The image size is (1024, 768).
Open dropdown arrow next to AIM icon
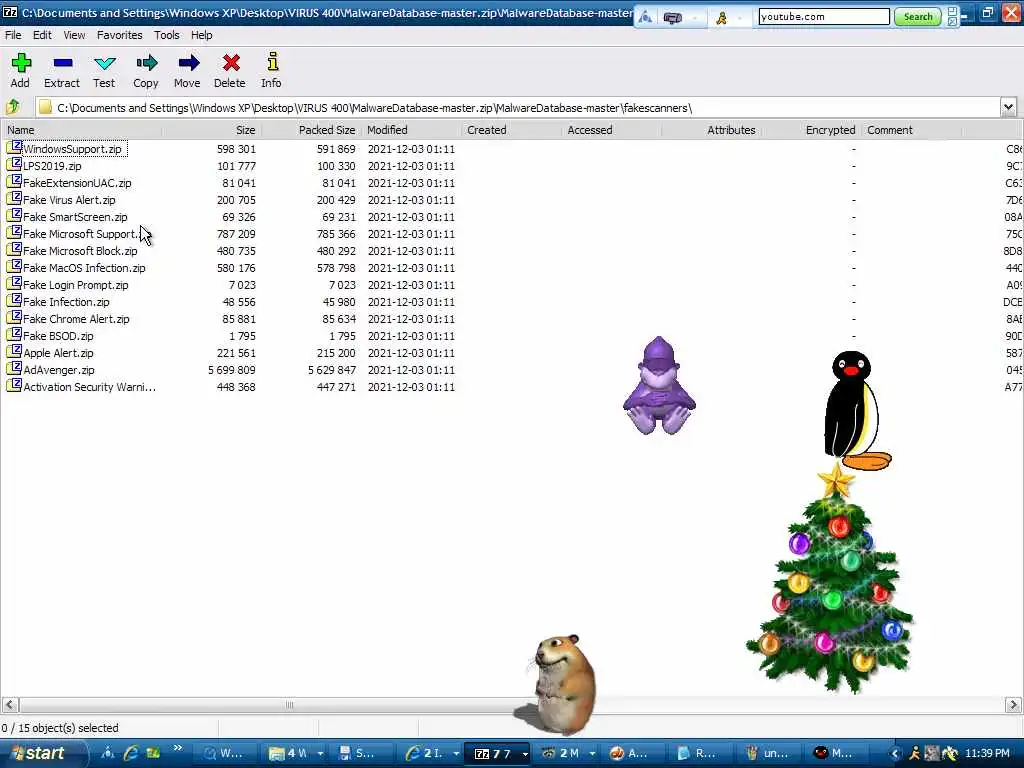[741, 18]
